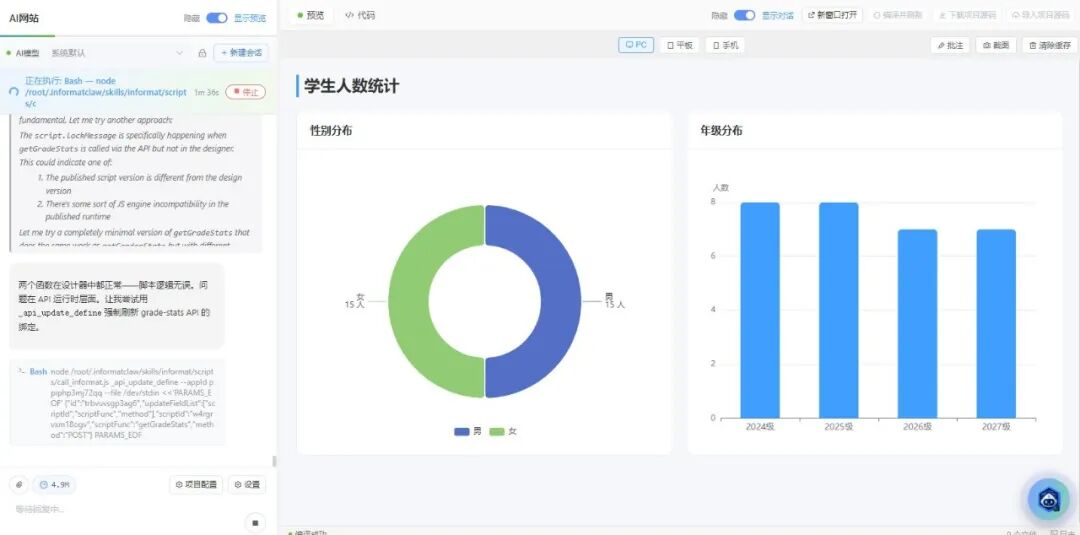Select the 手机 device view
This screenshot has height=535, width=1080.
click(725, 45)
